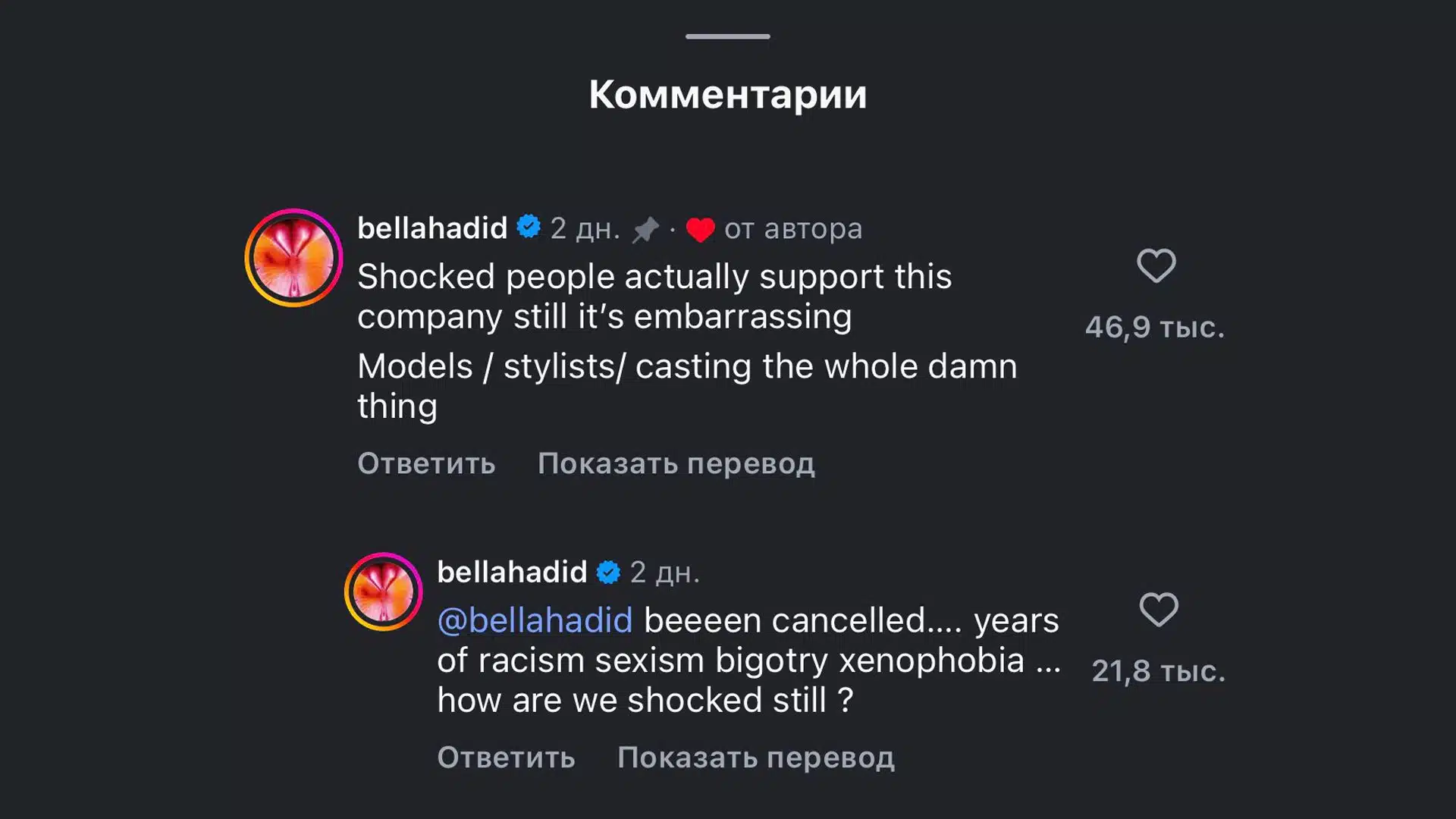Grab the sheet drag handle at top
Image resolution: width=1456 pixels, height=819 pixels.
click(727, 36)
